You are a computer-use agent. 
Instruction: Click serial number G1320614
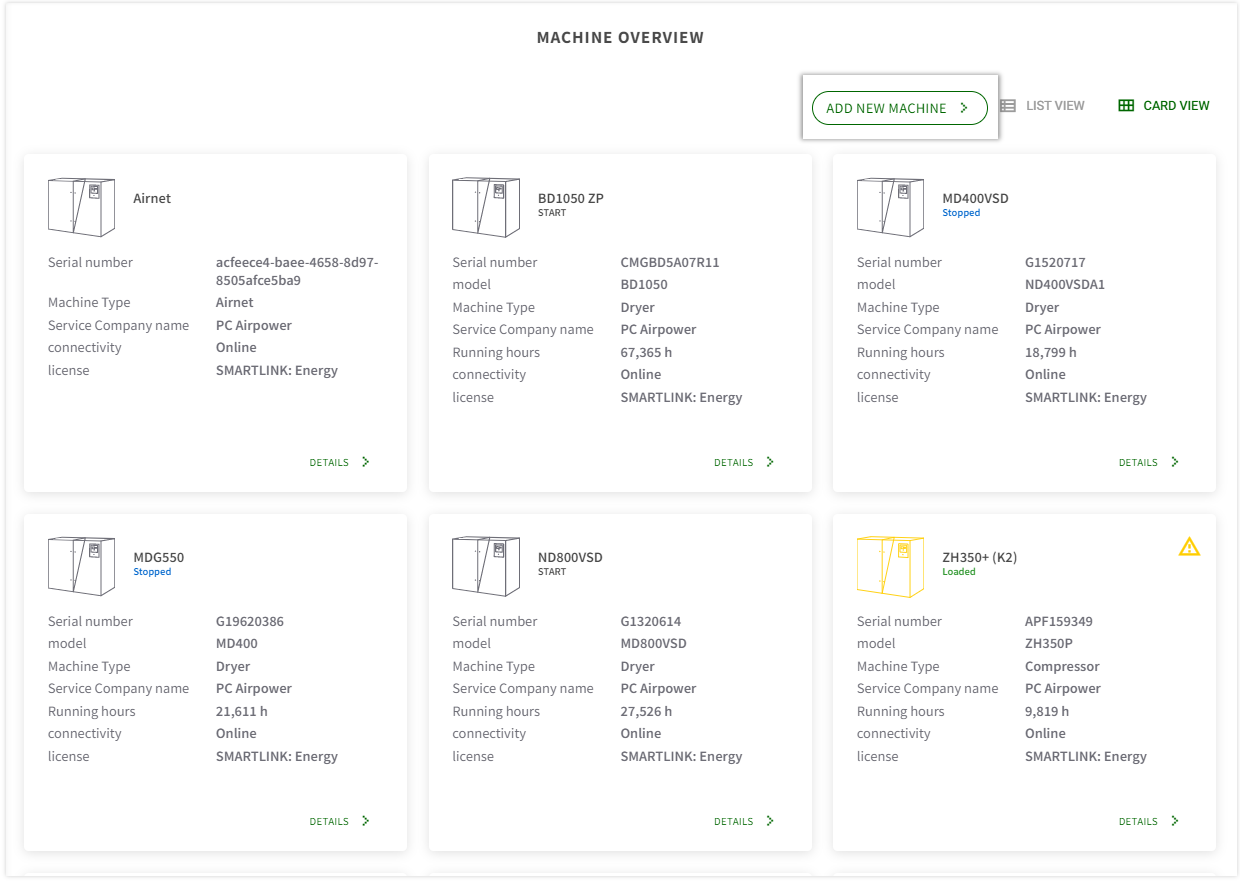coord(651,621)
